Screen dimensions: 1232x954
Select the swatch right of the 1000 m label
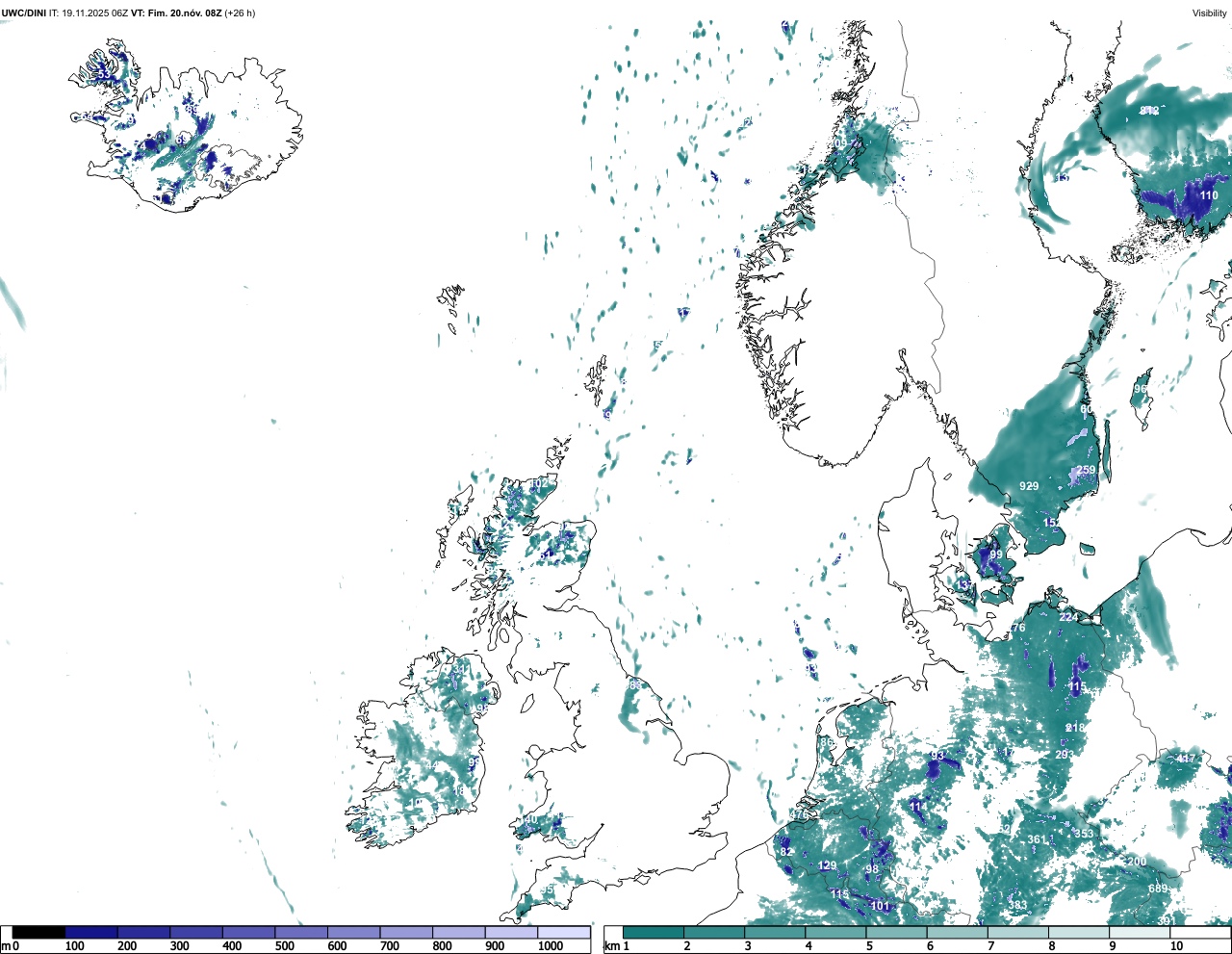click(x=563, y=933)
